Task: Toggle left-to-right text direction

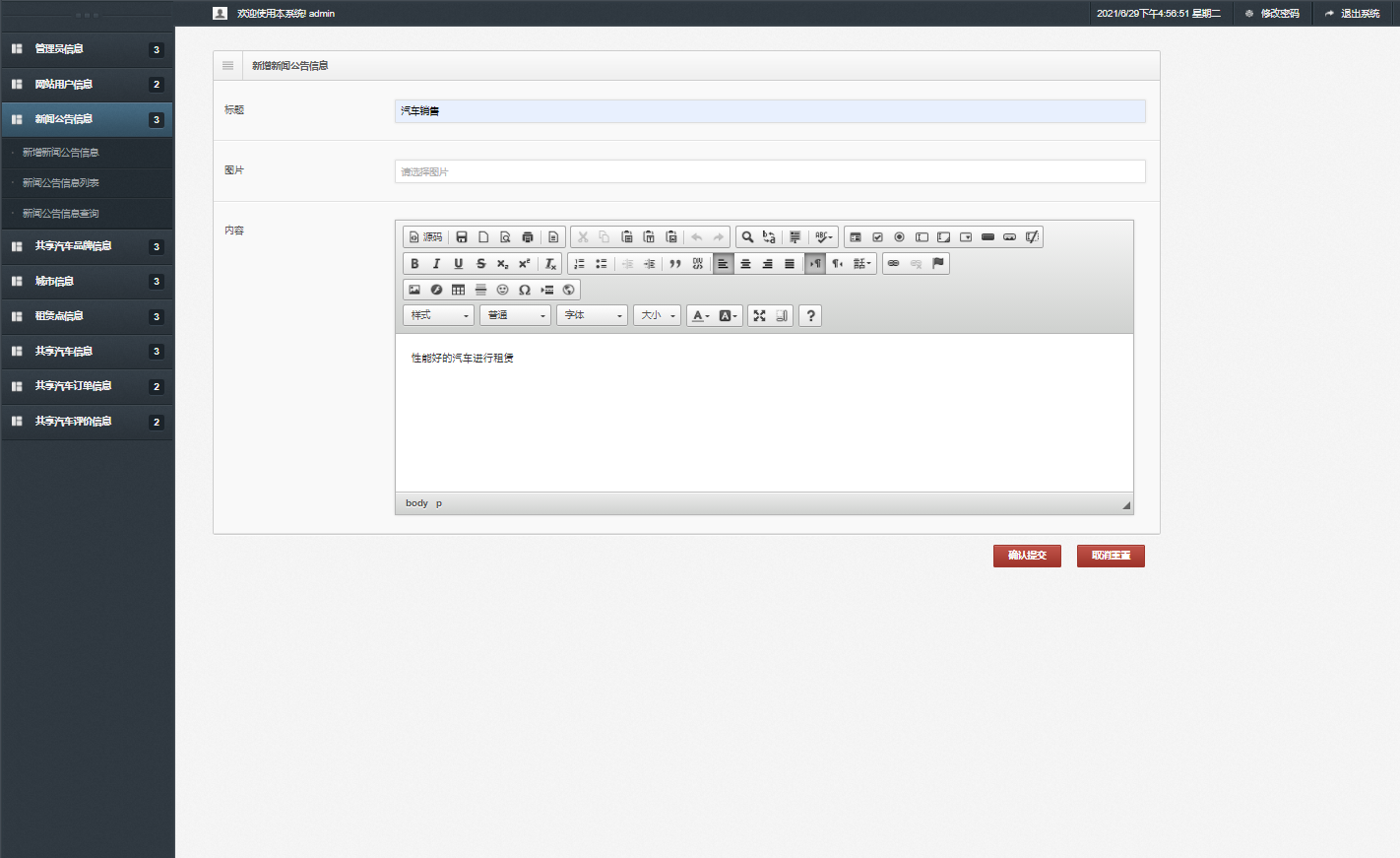Action: (815, 264)
